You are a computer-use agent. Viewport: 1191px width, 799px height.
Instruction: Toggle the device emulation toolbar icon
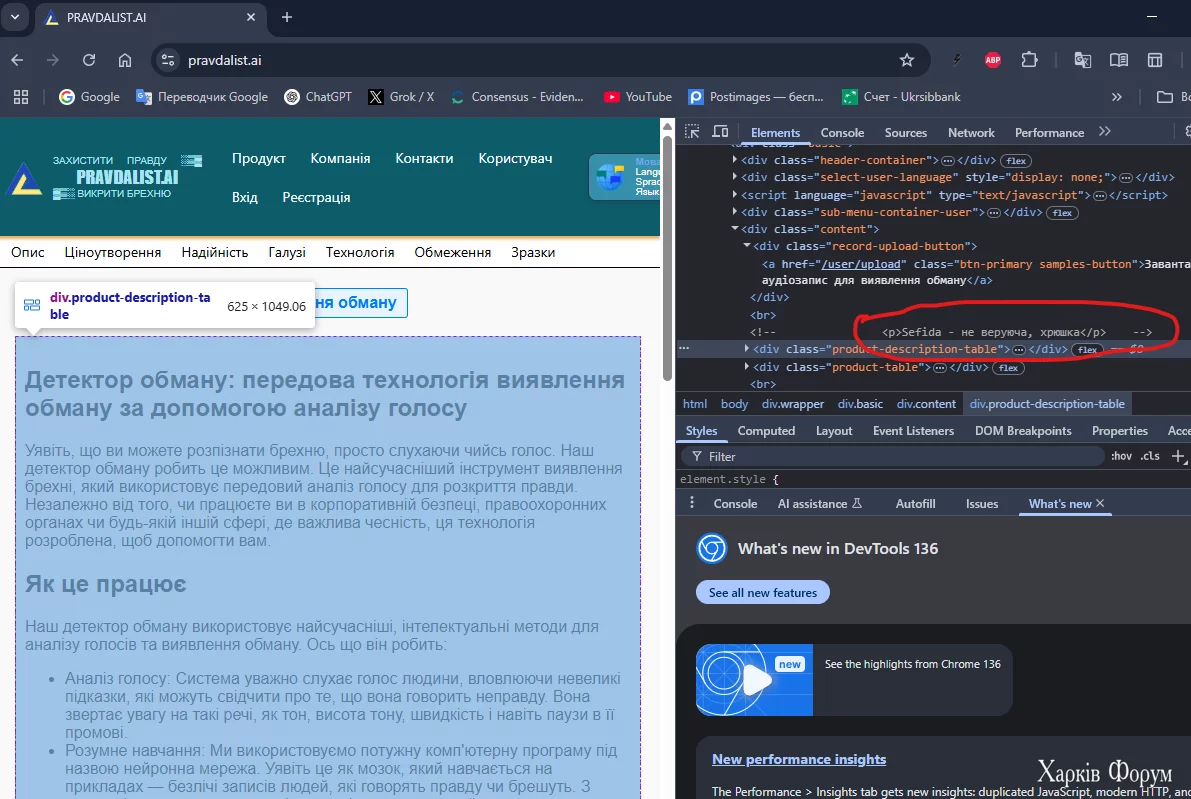pos(719,131)
